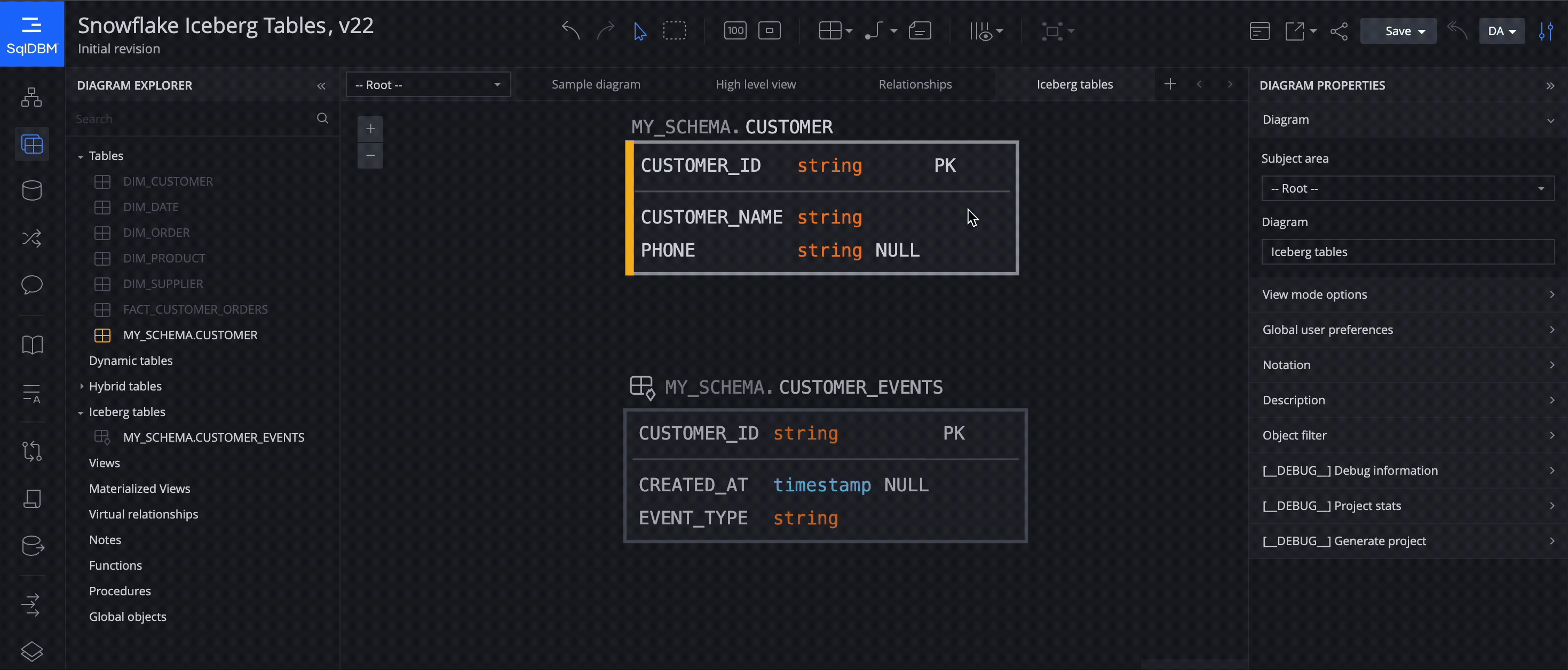The image size is (1568, 670).
Task: Go to previous tabs with left arrow
Action: (x=1199, y=84)
